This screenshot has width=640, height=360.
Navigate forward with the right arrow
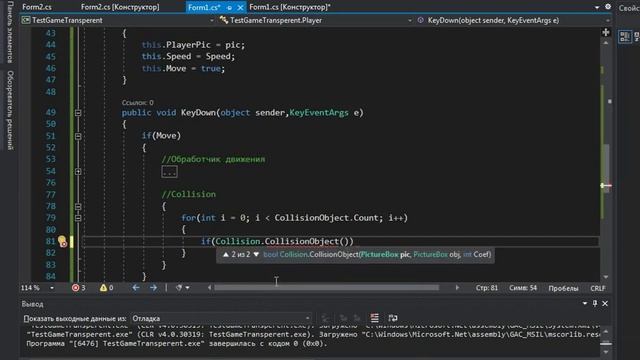coord(153,288)
